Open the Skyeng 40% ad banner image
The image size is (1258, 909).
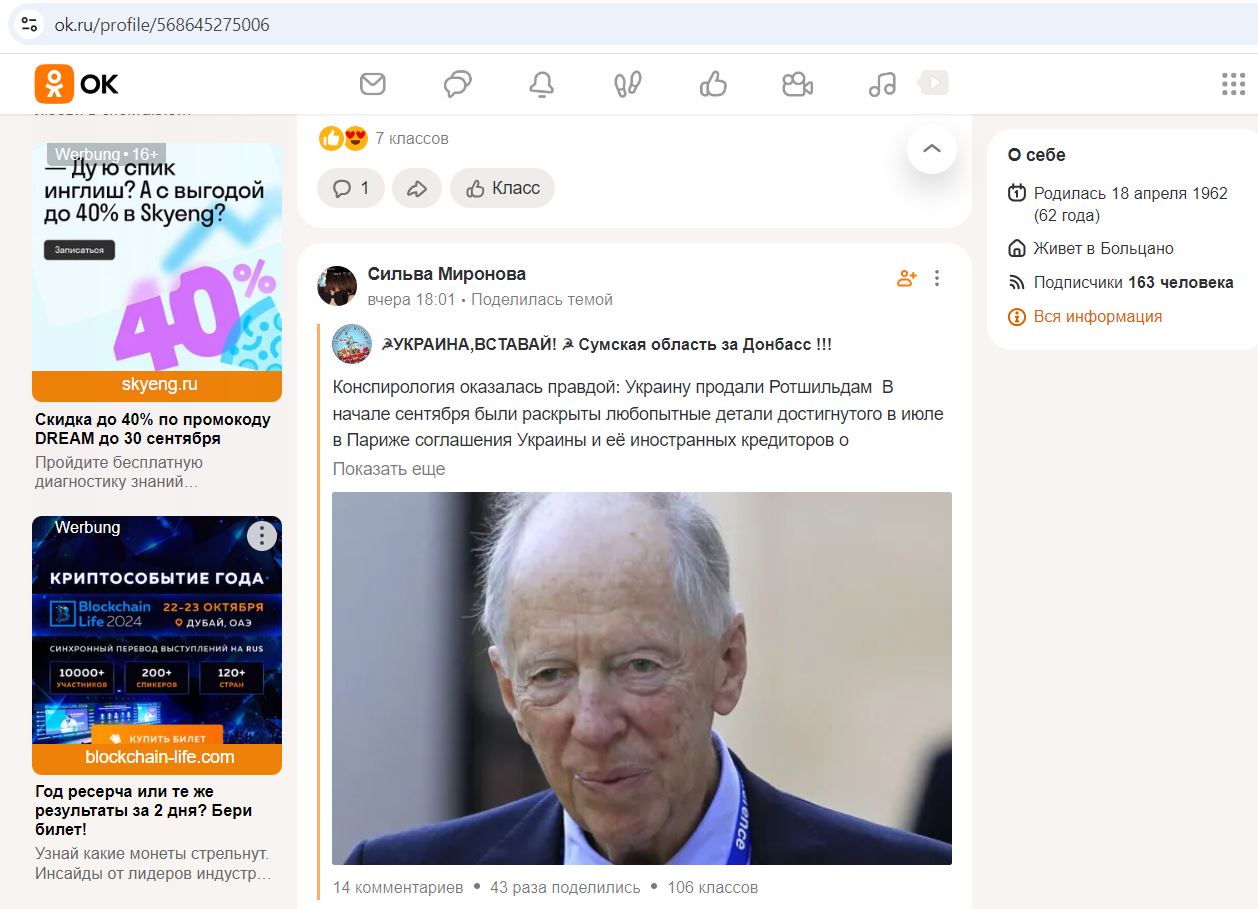point(157,257)
